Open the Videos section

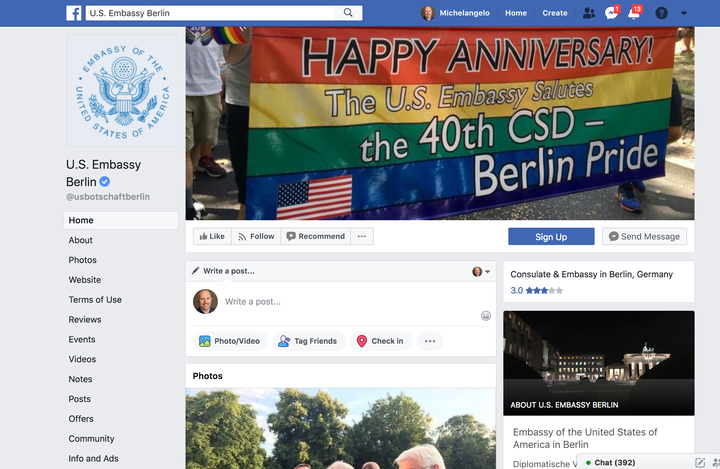[82, 359]
